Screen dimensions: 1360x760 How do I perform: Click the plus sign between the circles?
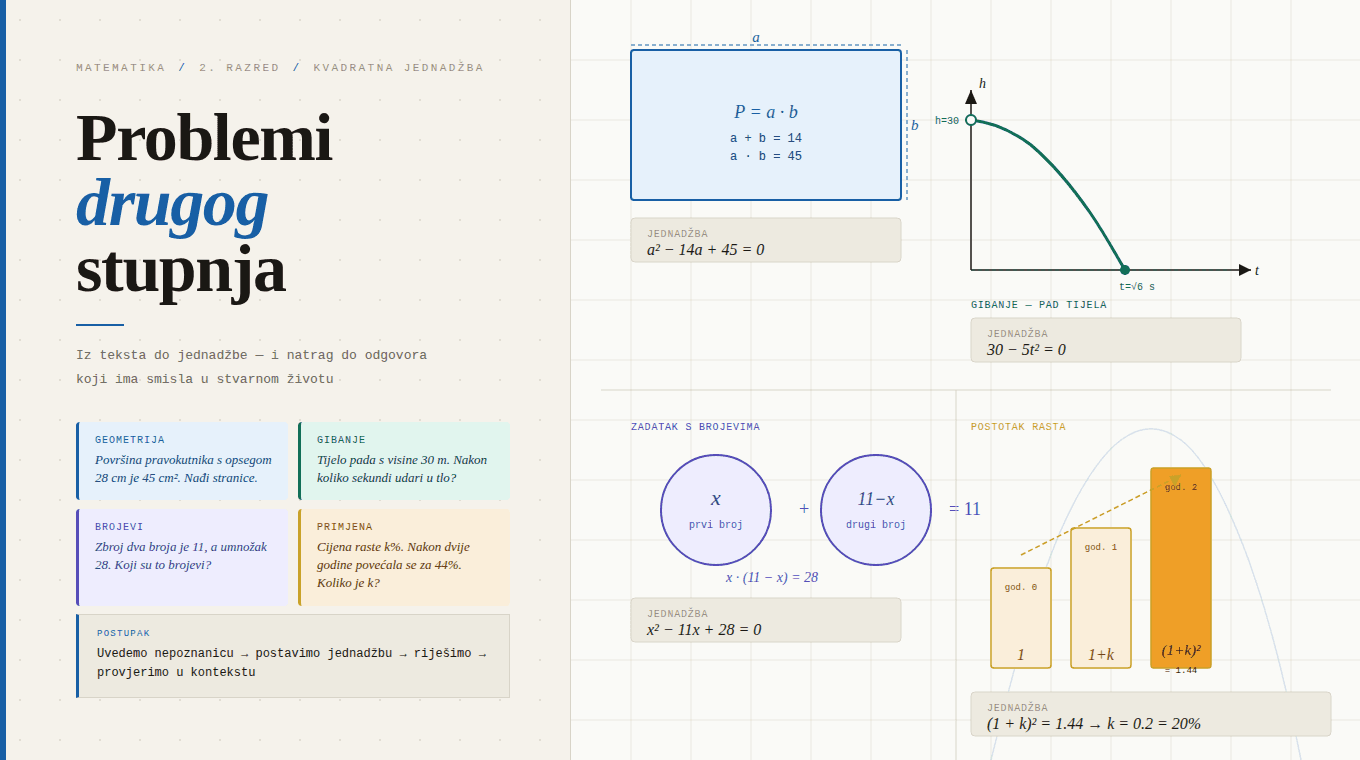click(x=804, y=509)
